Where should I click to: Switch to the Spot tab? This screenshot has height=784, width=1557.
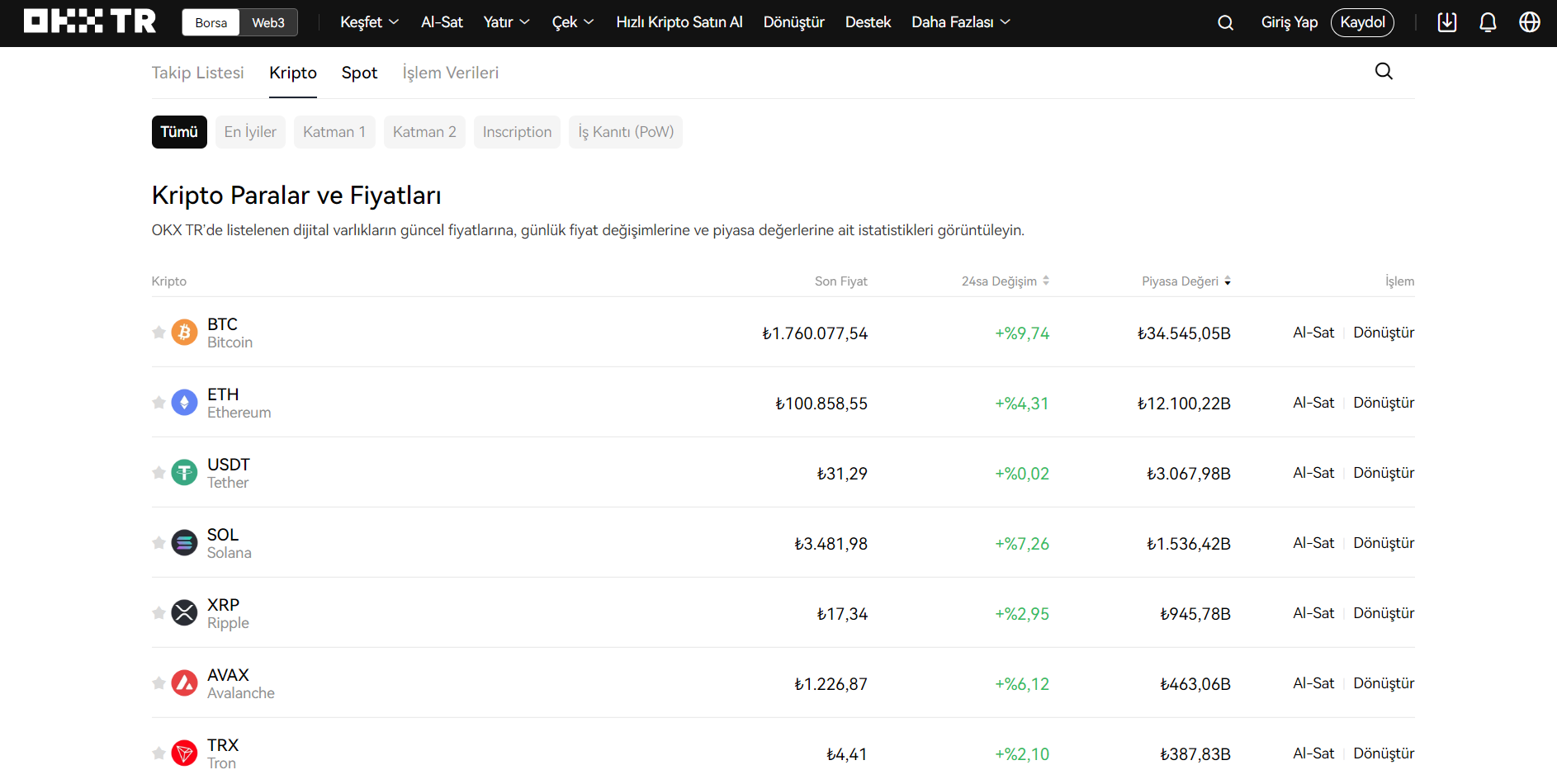tap(359, 73)
